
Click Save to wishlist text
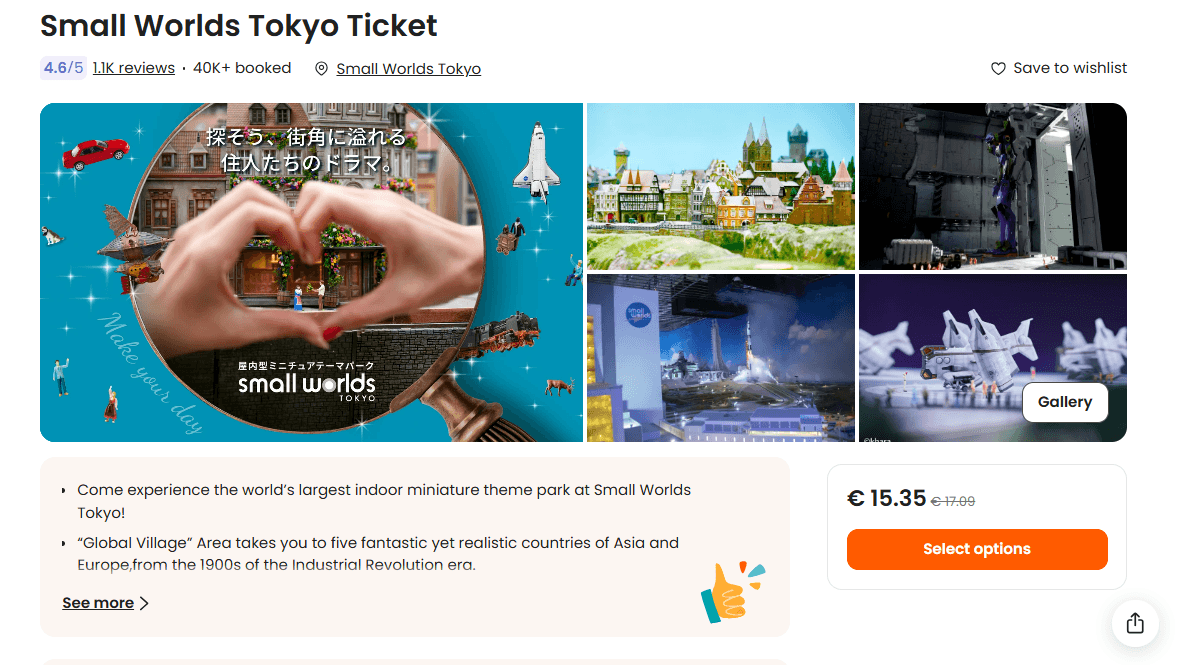(x=1070, y=68)
